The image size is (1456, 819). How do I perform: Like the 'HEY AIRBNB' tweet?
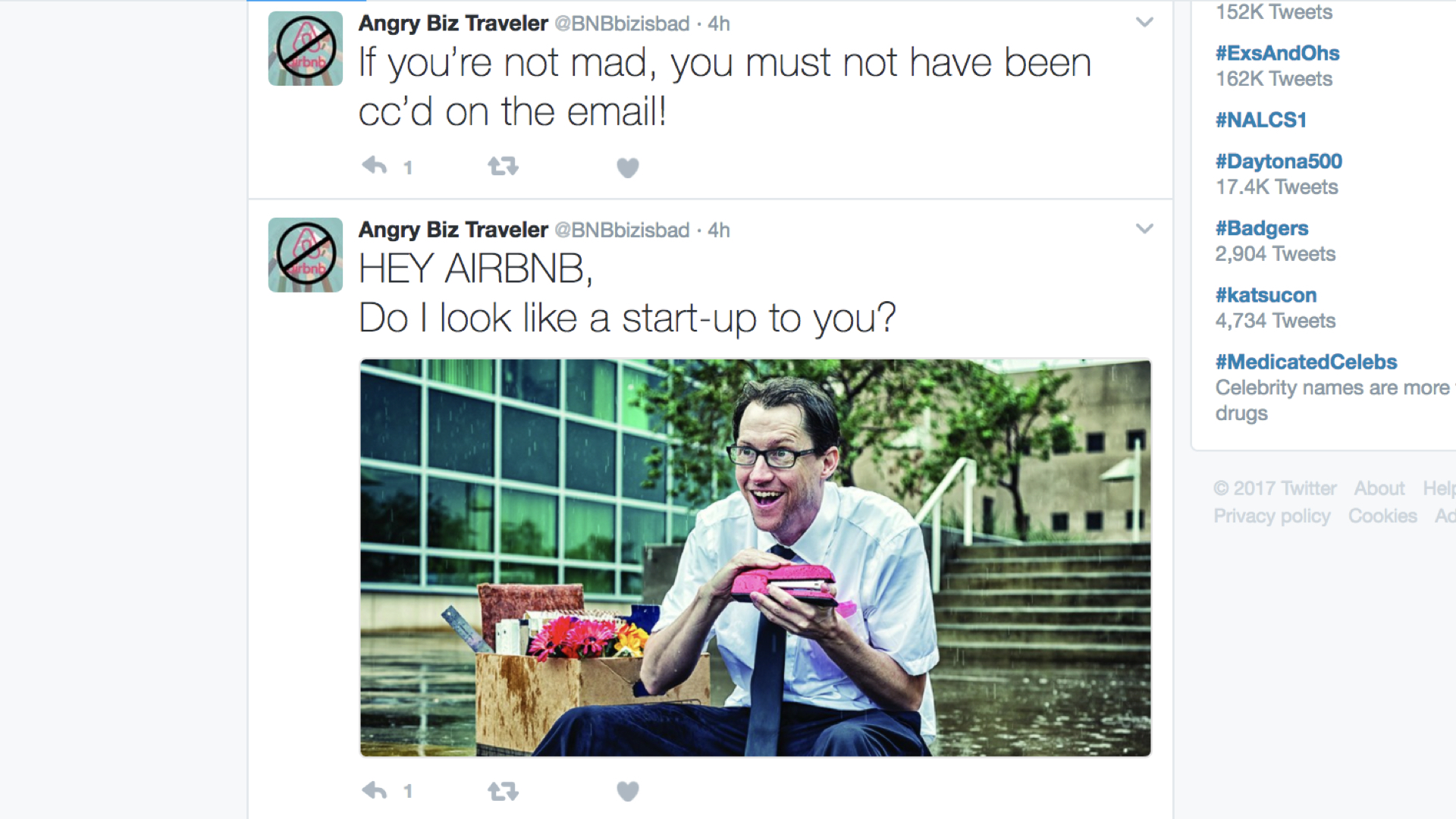click(x=628, y=792)
